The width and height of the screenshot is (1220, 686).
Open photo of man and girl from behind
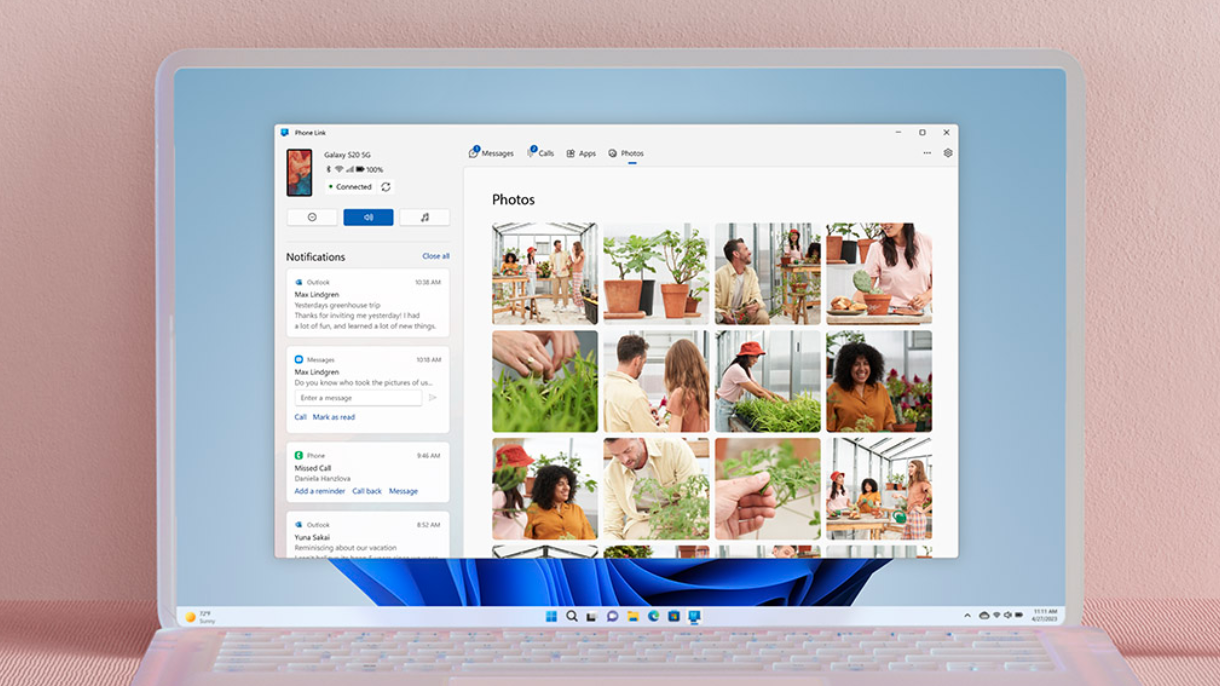(656, 381)
